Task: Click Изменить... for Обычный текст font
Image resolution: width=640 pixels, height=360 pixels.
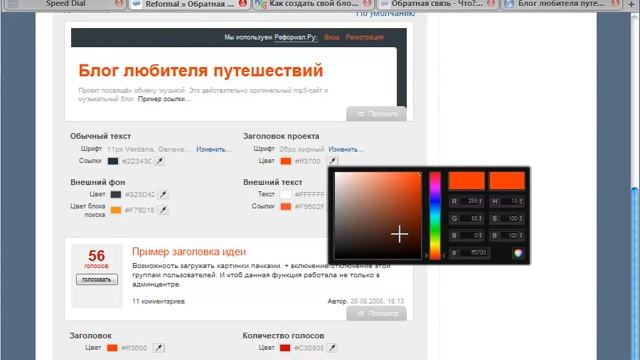Action: (213, 149)
